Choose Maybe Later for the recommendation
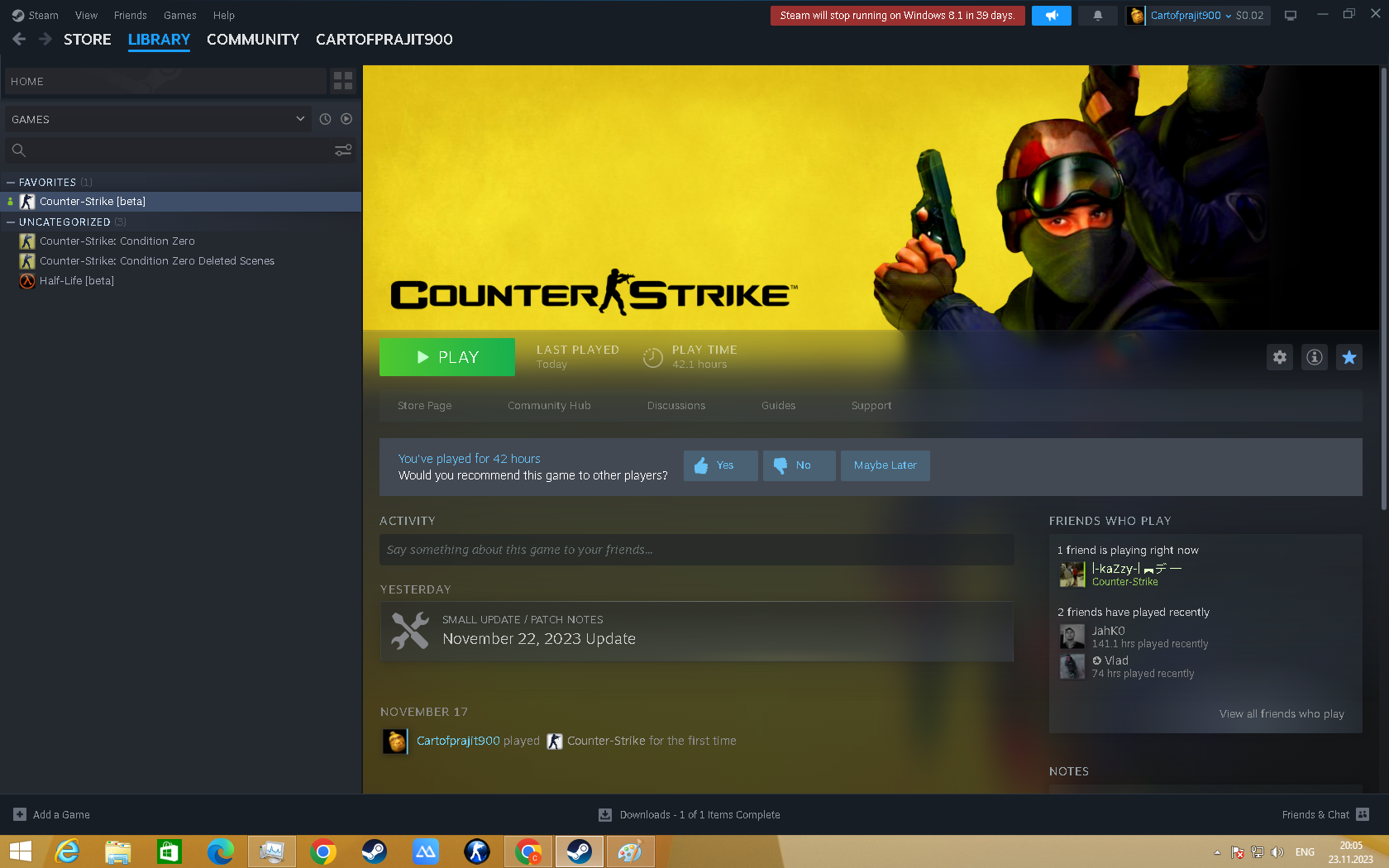This screenshot has width=1389, height=868. click(x=885, y=465)
